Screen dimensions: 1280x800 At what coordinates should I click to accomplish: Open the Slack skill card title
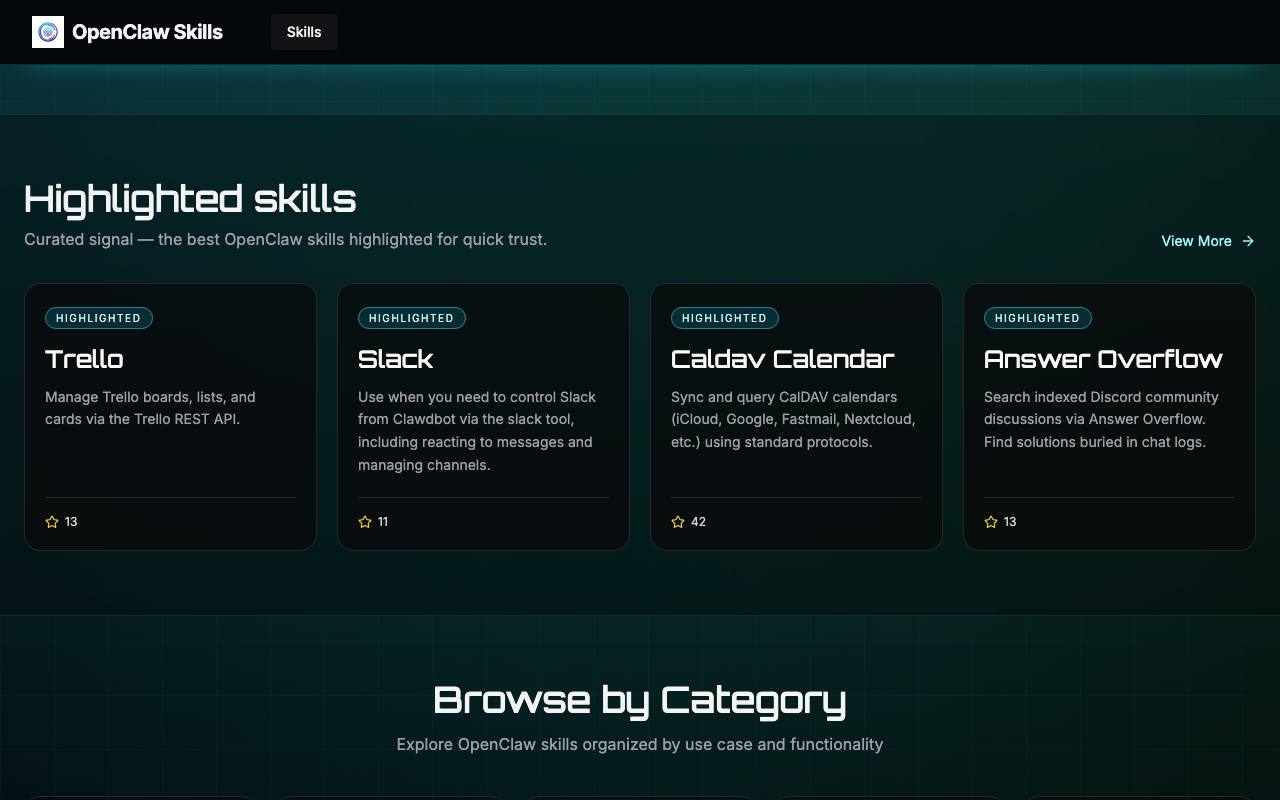pos(395,359)
